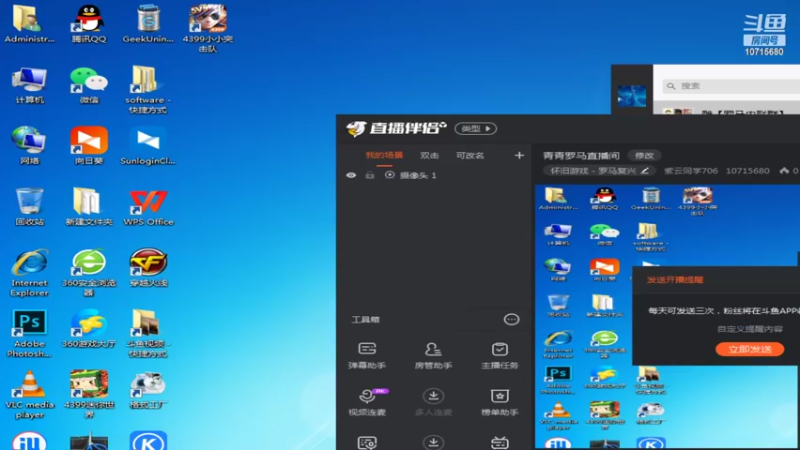Click the 立即发送 button
Image resolution: width=800 pixels, height=450 pixels.
point(749,349)
